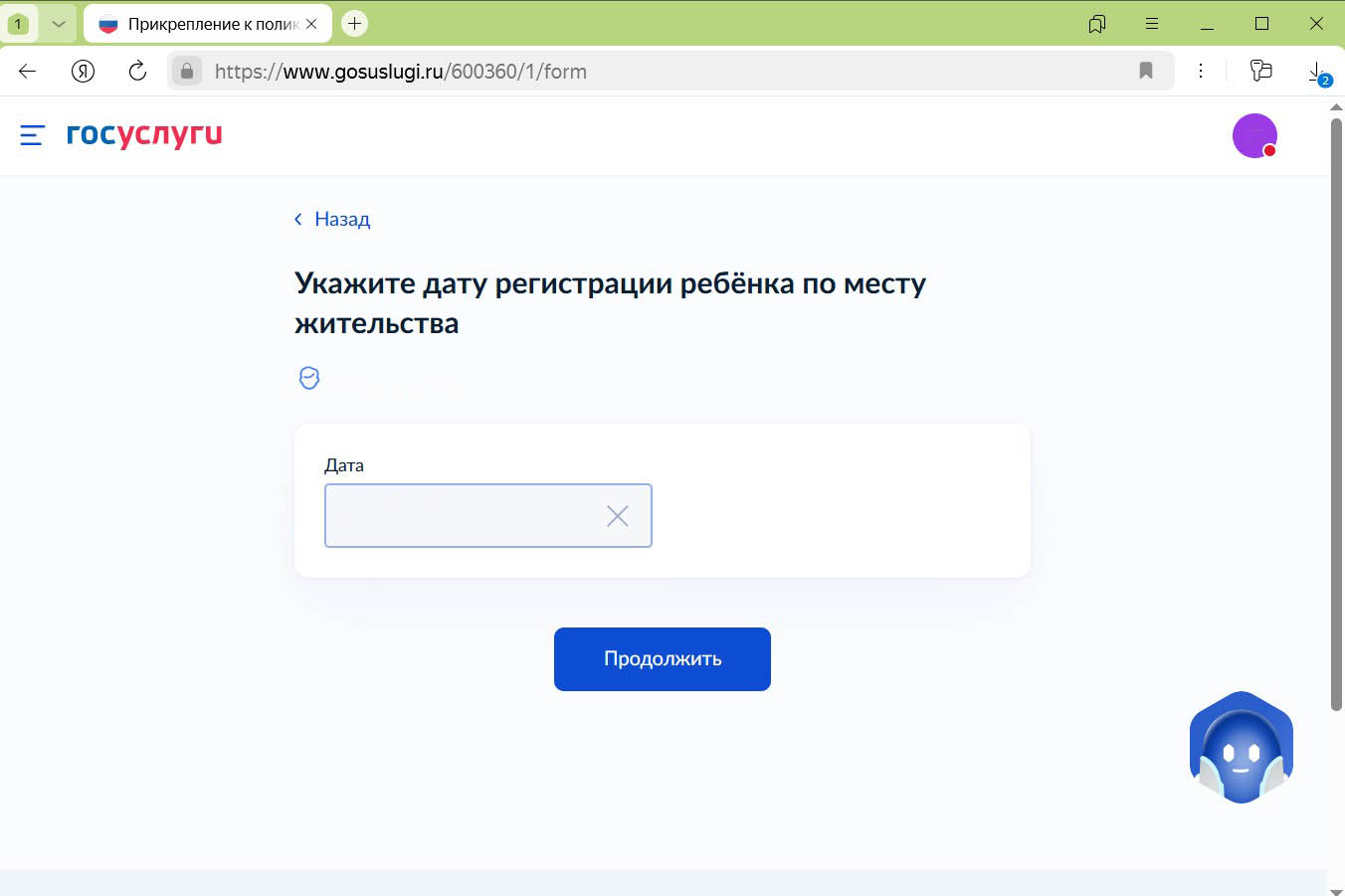Viewport: 1345px width, 896px height.
Task: View site security via the lock icon
Action: [186, 71]
